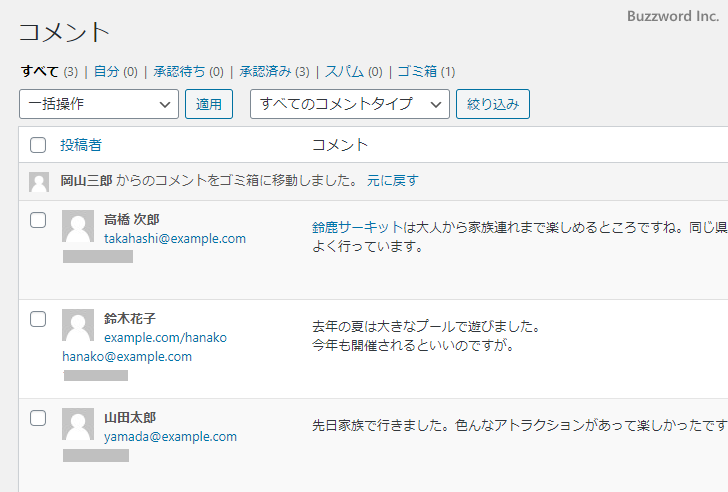Expand the すべてのコメントタイプ dropdown
This screenshot has height=492, width=728.
point(349,104)
